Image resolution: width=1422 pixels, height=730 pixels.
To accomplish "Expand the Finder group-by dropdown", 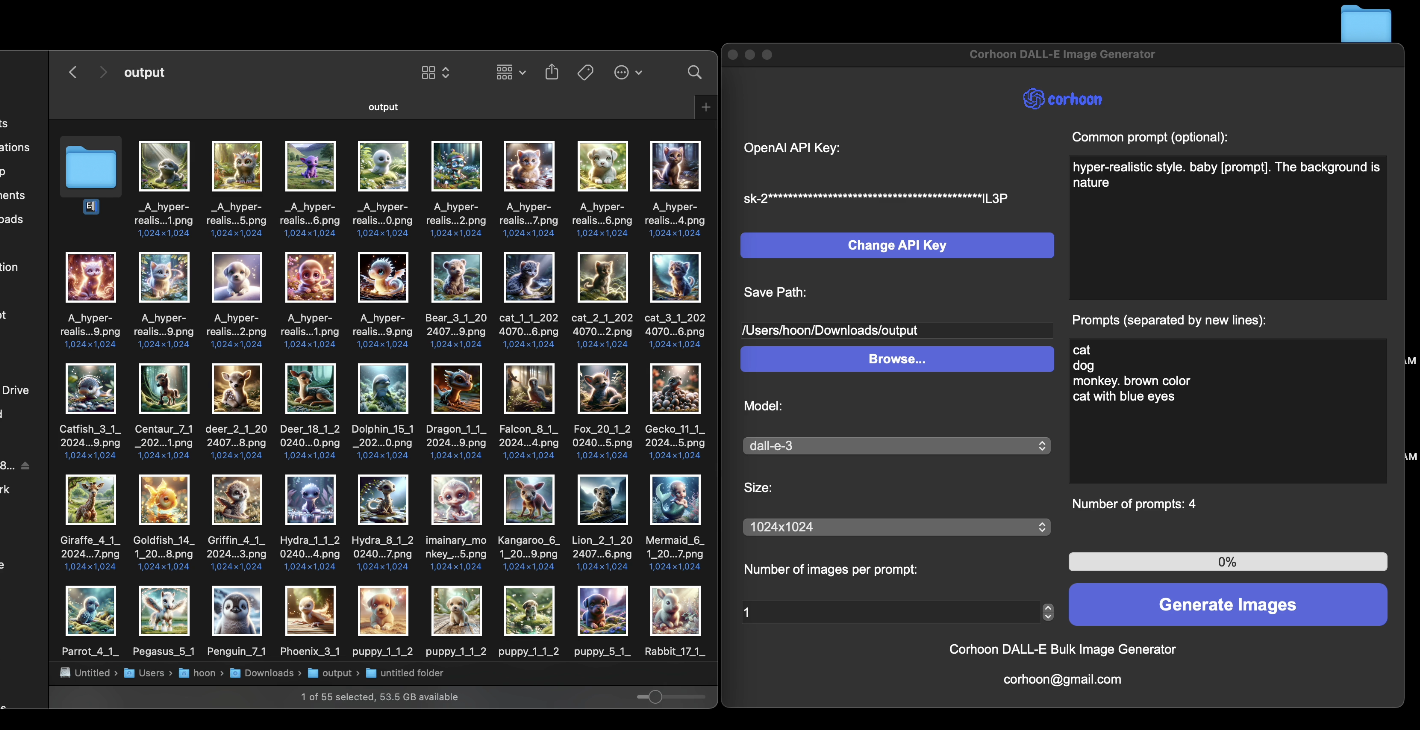I will tap(511, 72).
